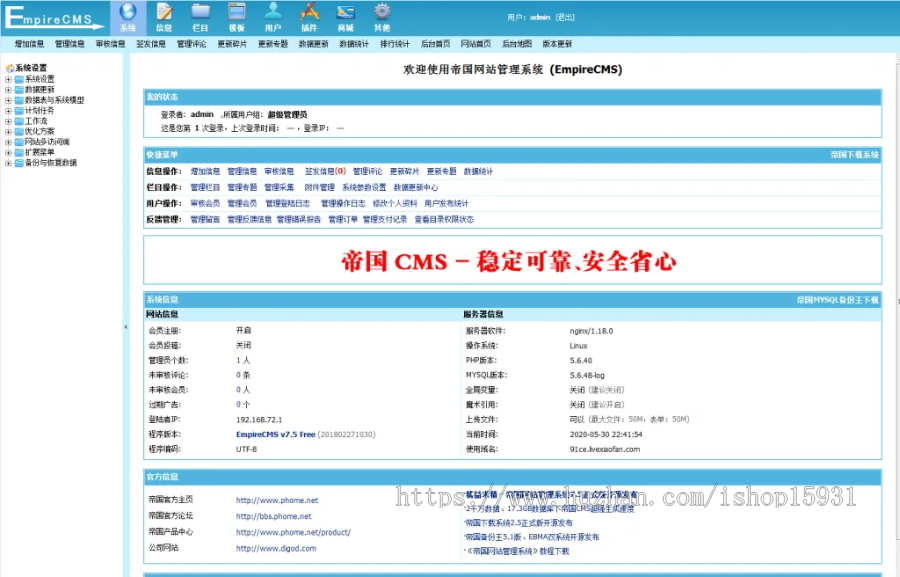Expand the 扩展菜单 tree node
The width and height of the screenshot is (900, 577).
[x=8, y=152]
